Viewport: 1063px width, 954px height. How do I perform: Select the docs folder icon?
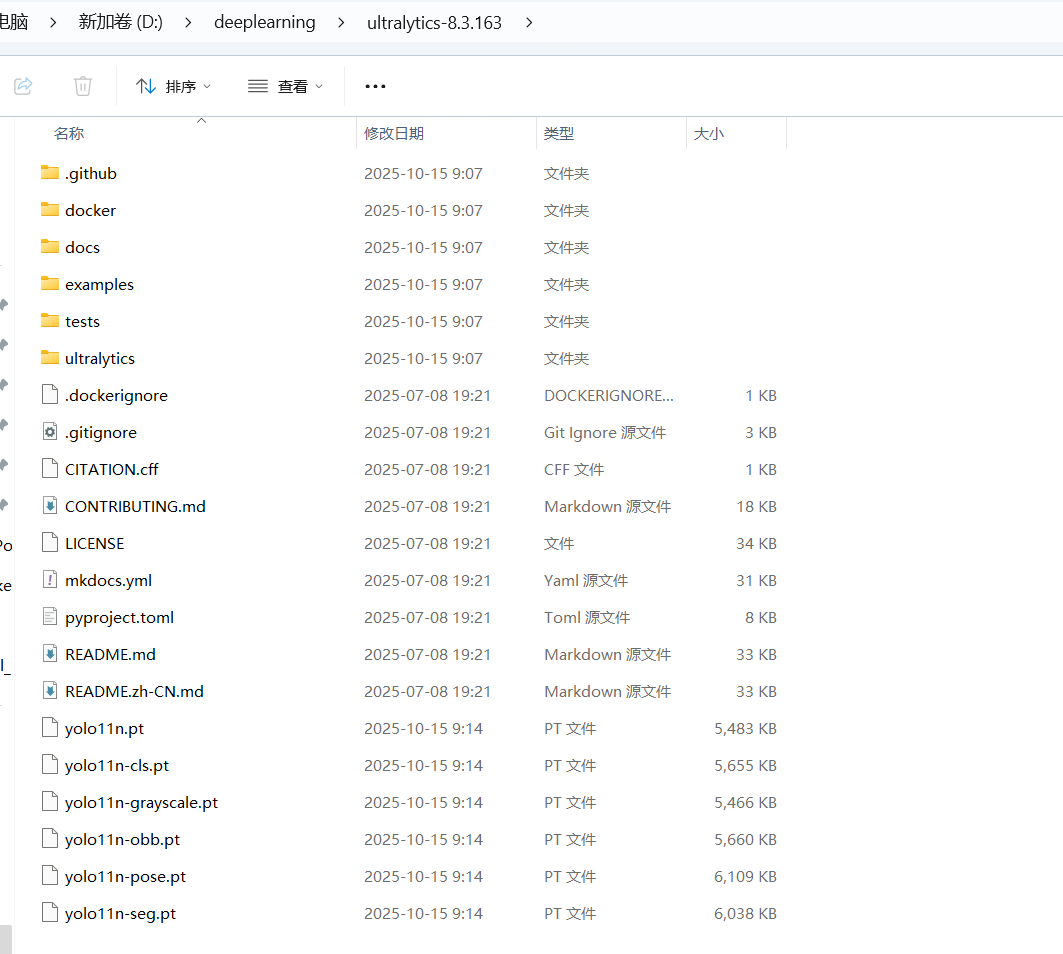pos(49,246)
